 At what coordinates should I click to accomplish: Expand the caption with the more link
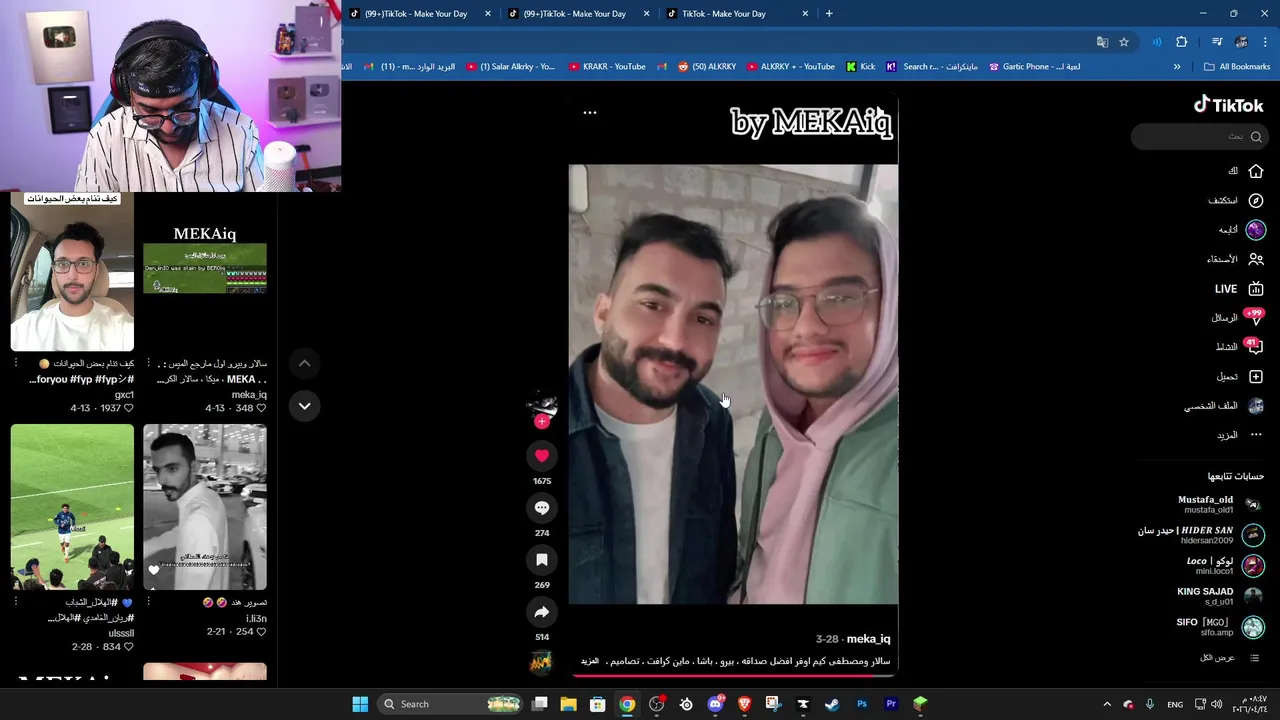590,661
